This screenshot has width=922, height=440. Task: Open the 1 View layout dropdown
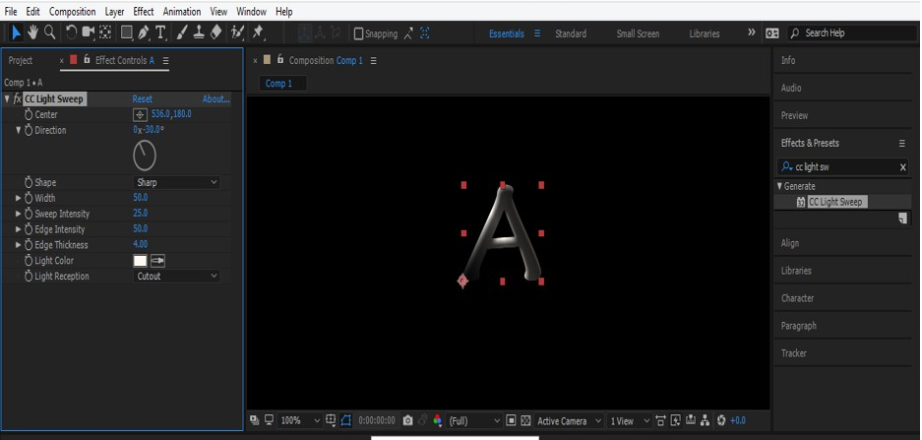[x=630, y=421]
